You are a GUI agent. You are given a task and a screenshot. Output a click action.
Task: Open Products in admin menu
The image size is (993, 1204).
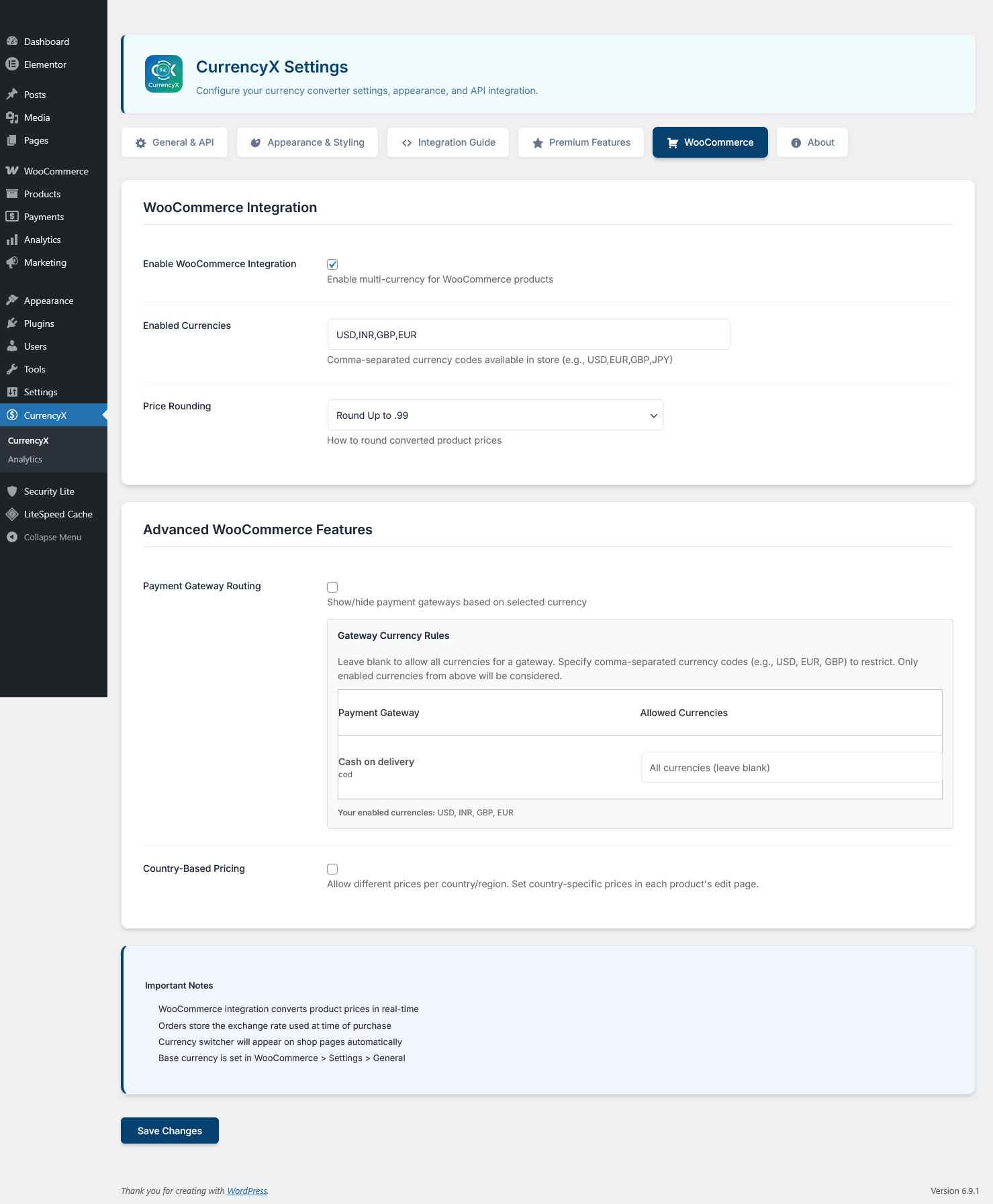pos(54,194)
